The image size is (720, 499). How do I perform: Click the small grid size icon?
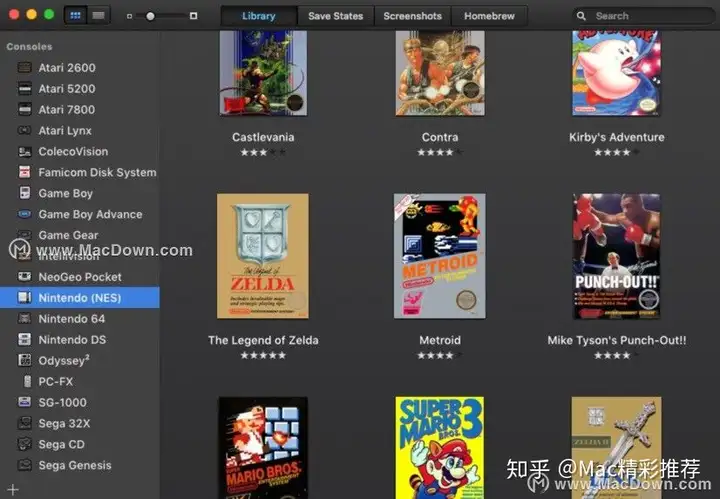(x=129, y=16)
